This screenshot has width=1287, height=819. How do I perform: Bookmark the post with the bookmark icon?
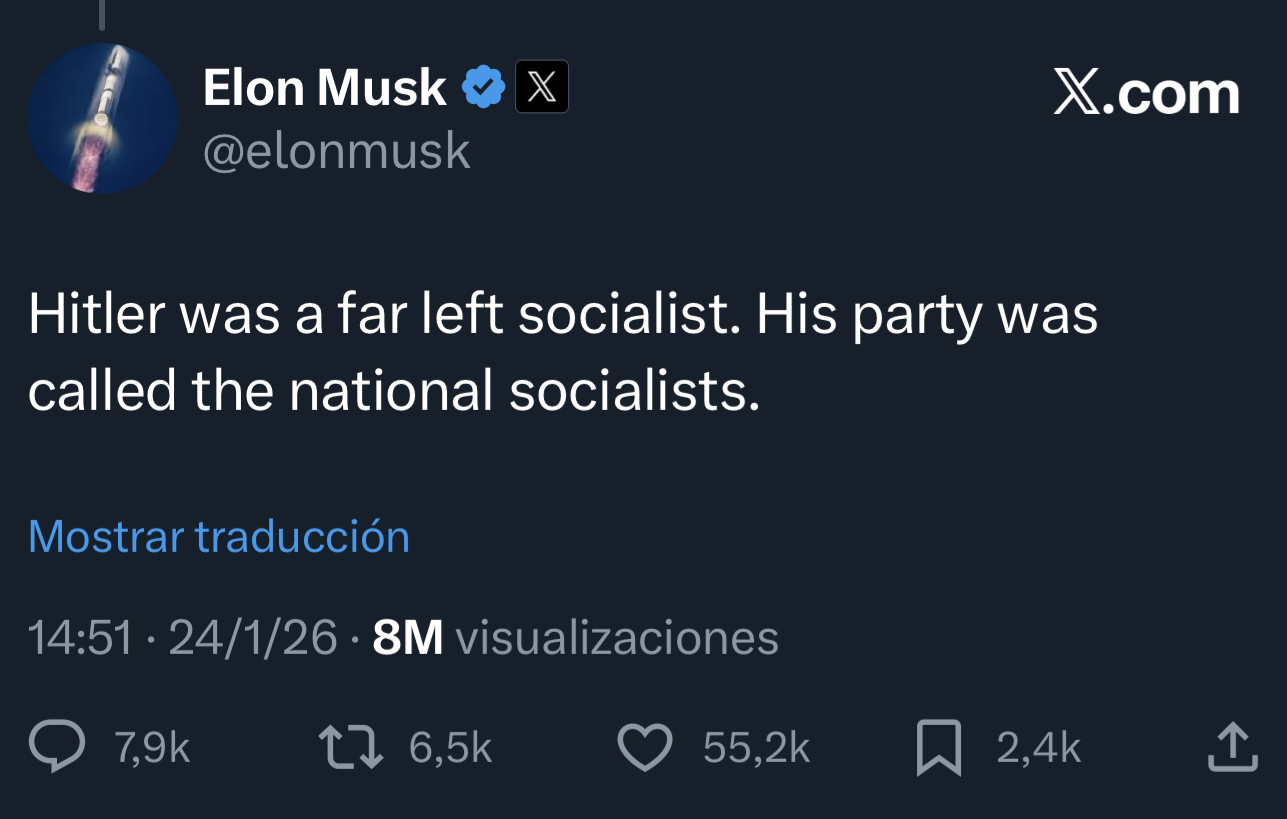938,748
